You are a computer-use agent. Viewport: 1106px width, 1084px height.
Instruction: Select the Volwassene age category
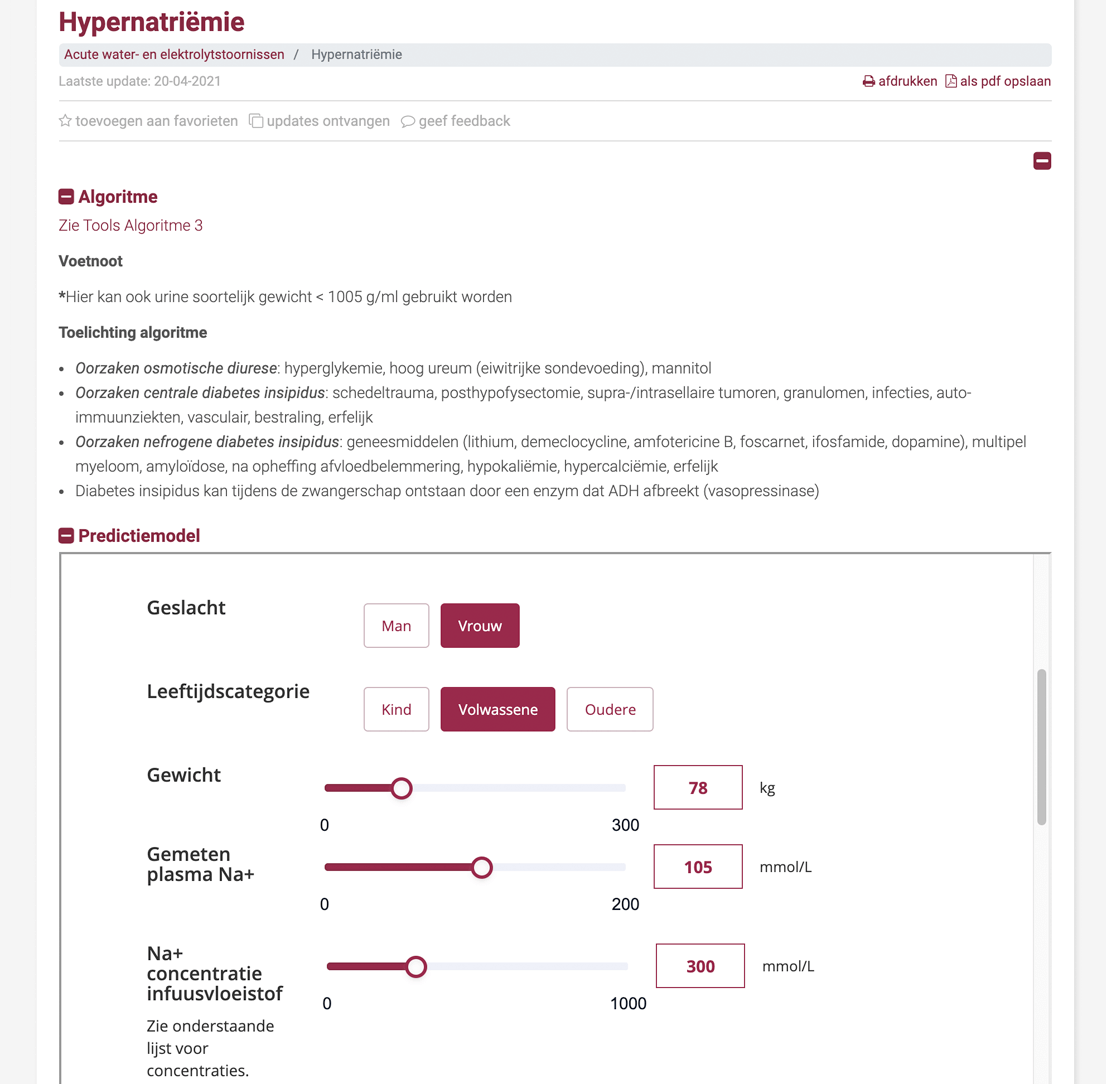coord(498,710)
